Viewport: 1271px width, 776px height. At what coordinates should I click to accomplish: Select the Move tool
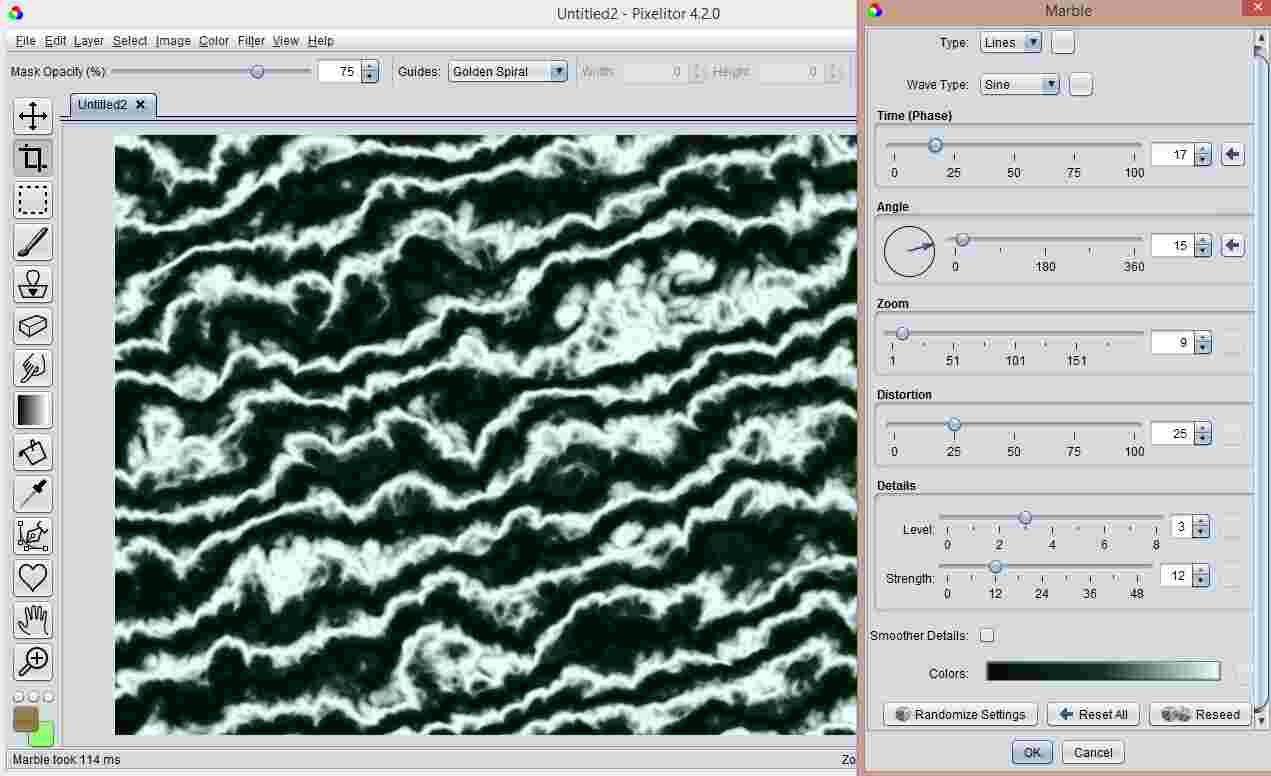click(x=33, y=116)
